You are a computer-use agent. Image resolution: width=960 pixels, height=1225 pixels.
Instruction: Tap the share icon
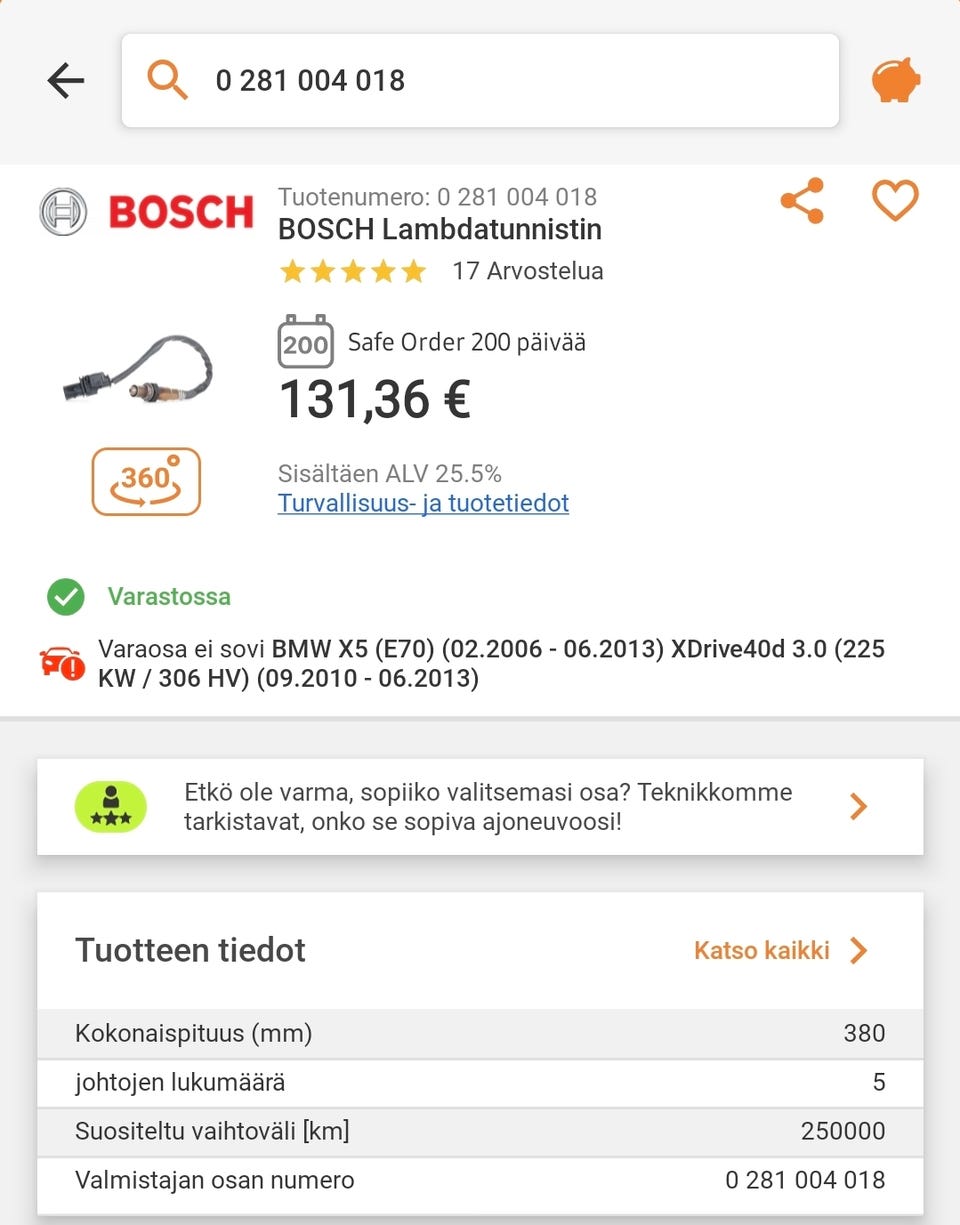(802, 201)
